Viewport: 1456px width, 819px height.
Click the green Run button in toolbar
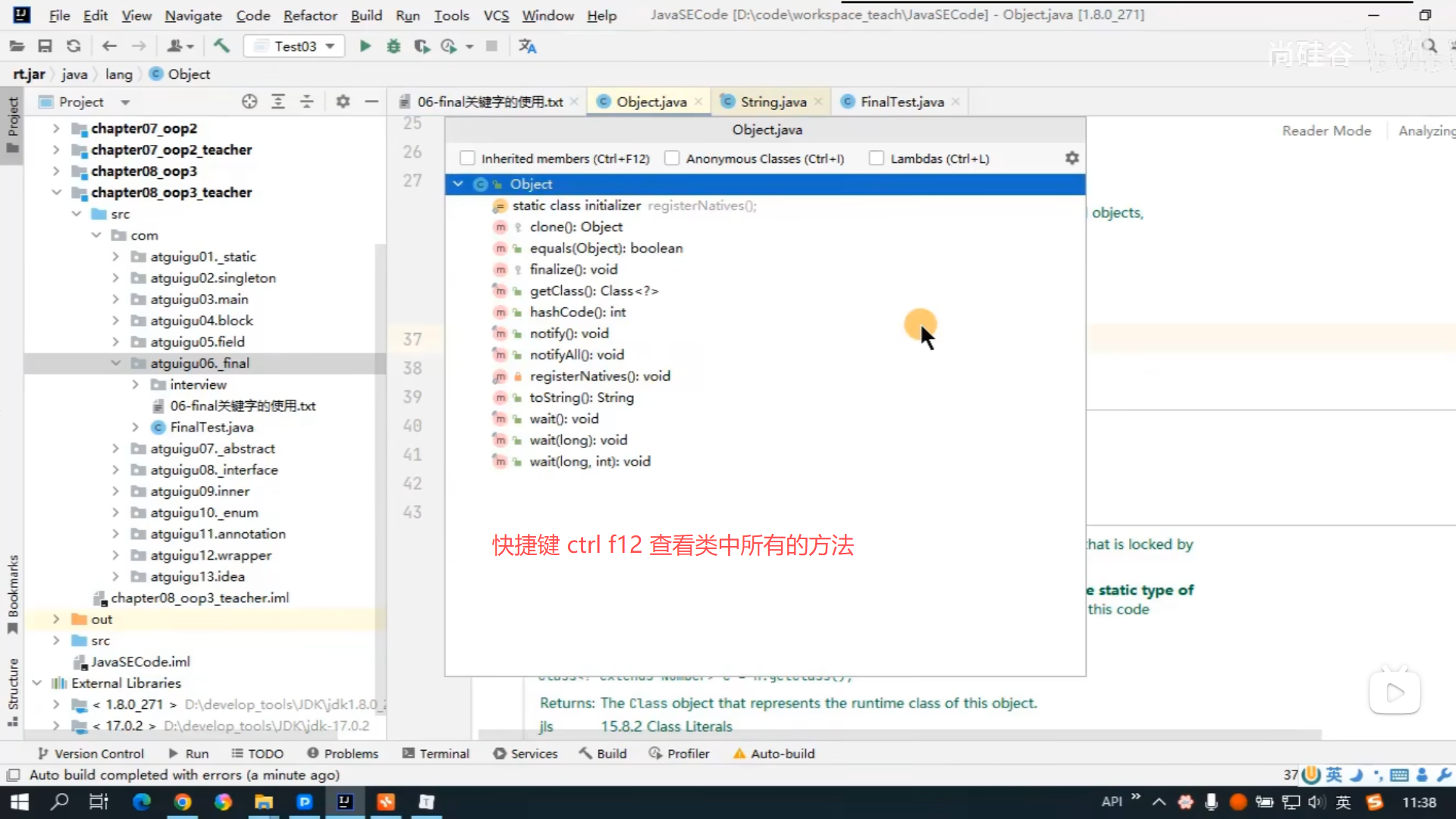(365, 46)
